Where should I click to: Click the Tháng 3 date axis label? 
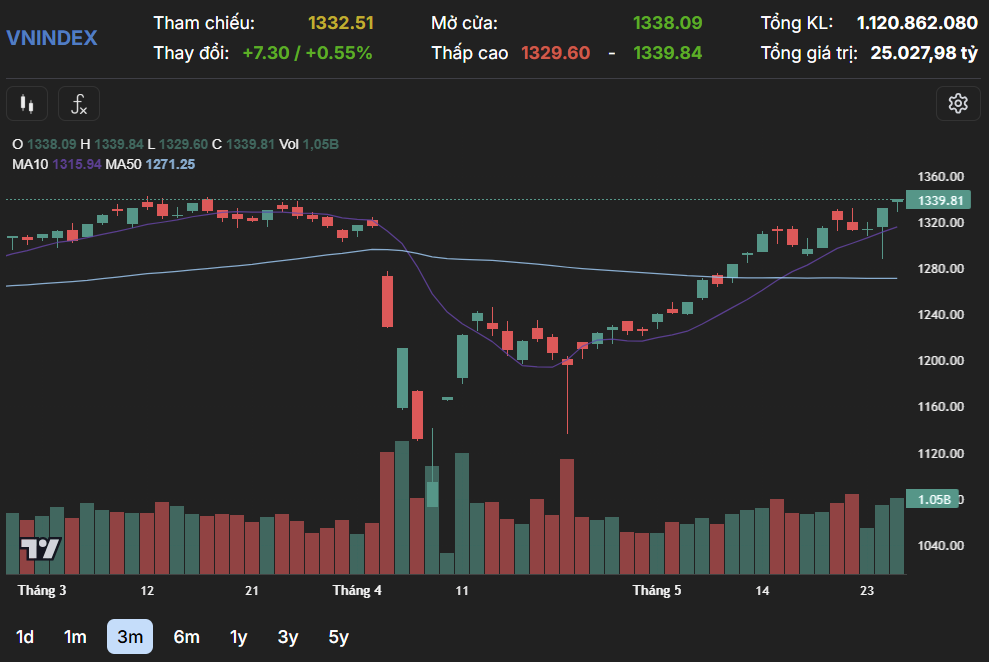(42, 591)
